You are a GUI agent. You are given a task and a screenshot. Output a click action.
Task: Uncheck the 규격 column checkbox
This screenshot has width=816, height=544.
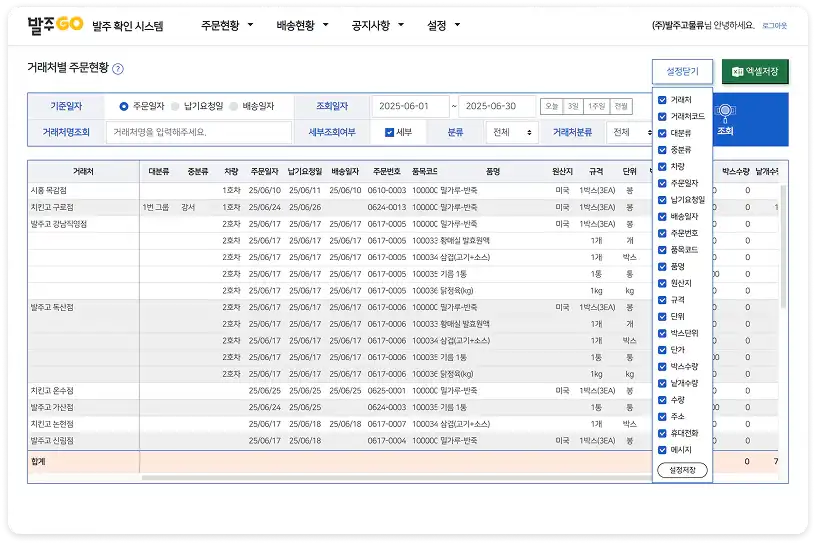click(x=662, y=300)
